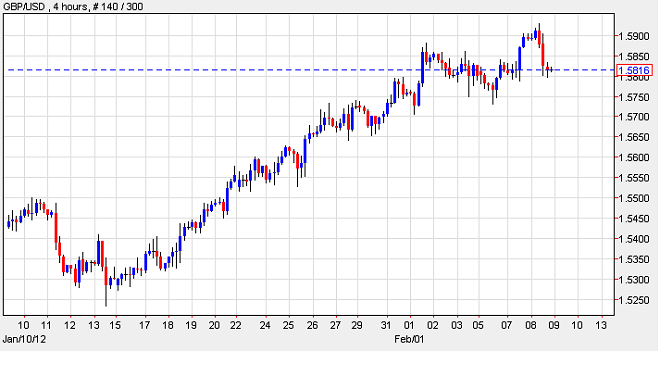Click date axis label 25

tap(288, 326)
